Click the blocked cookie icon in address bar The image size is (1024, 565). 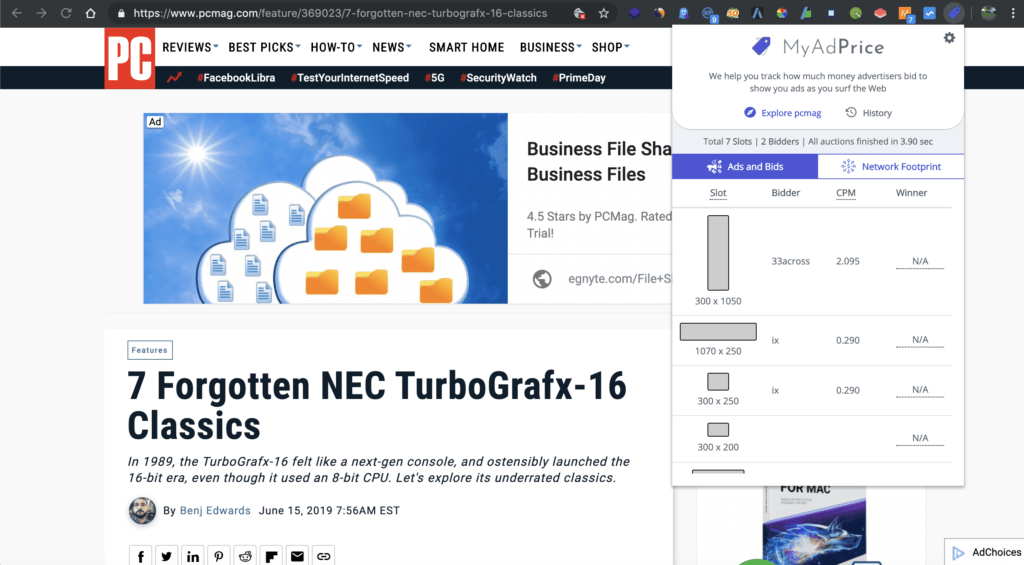(579, 13)
